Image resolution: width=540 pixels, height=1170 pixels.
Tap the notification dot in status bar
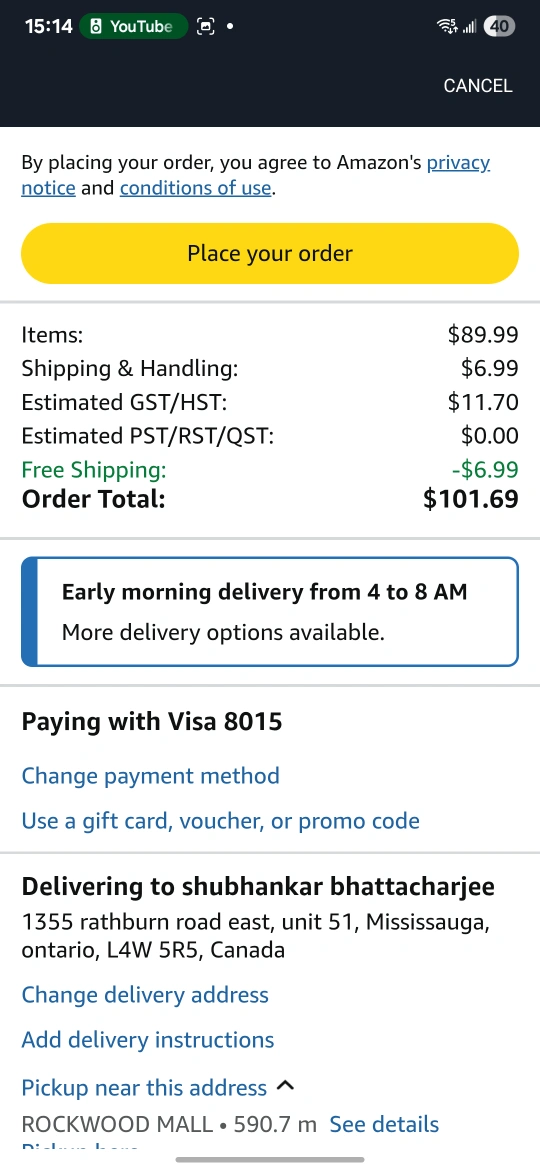(229, 27)
